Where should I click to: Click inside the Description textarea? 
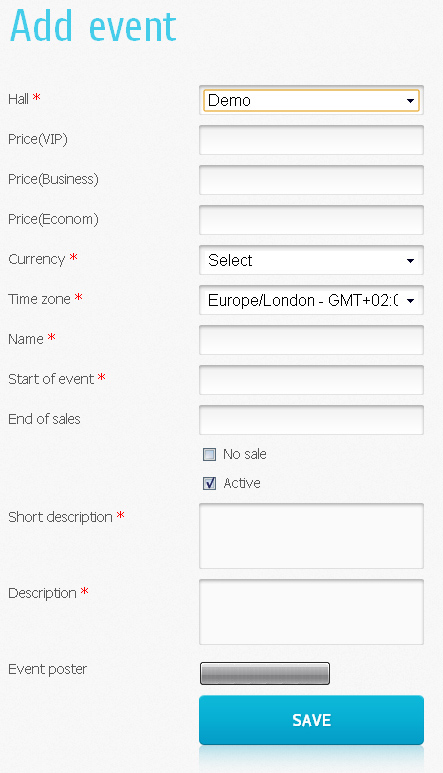click(x=311, y=612)
